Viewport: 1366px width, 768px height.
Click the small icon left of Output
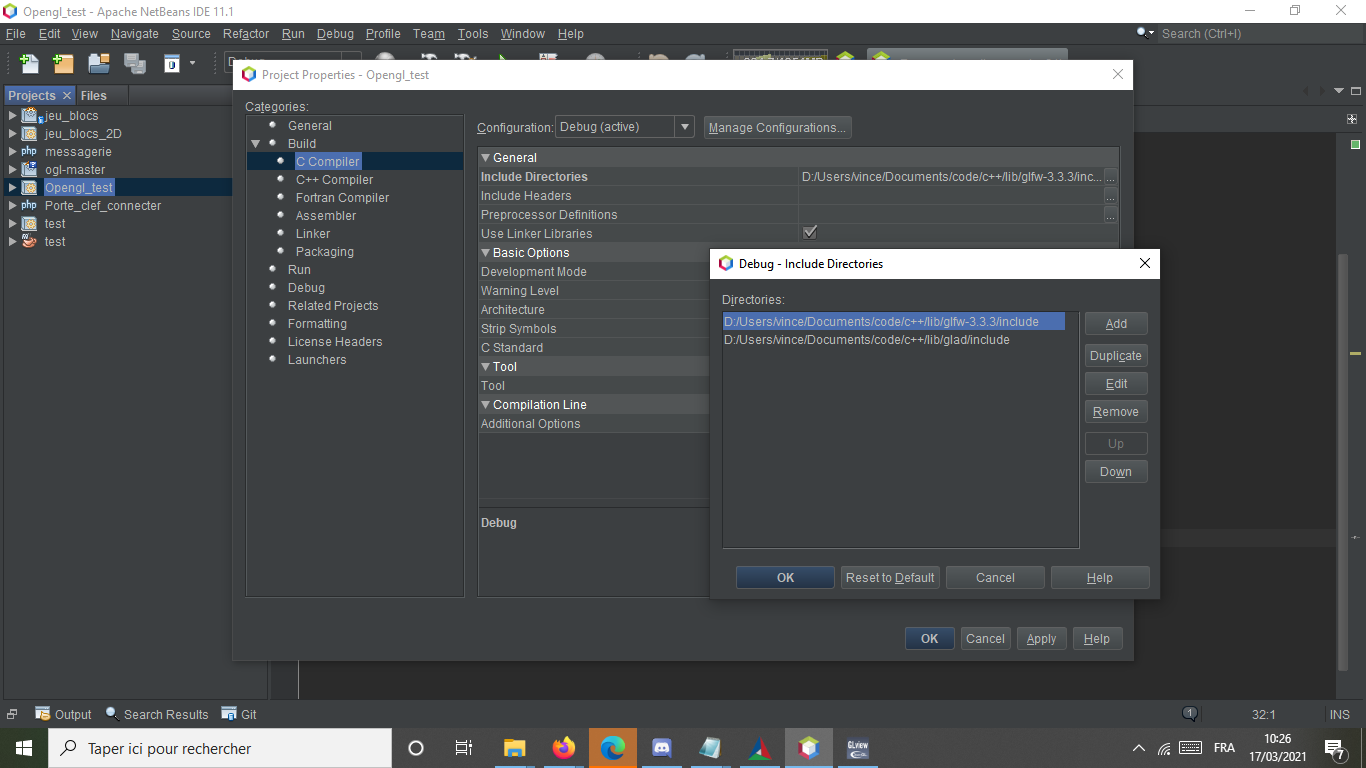pyautogui.click(x=12, y=714)
